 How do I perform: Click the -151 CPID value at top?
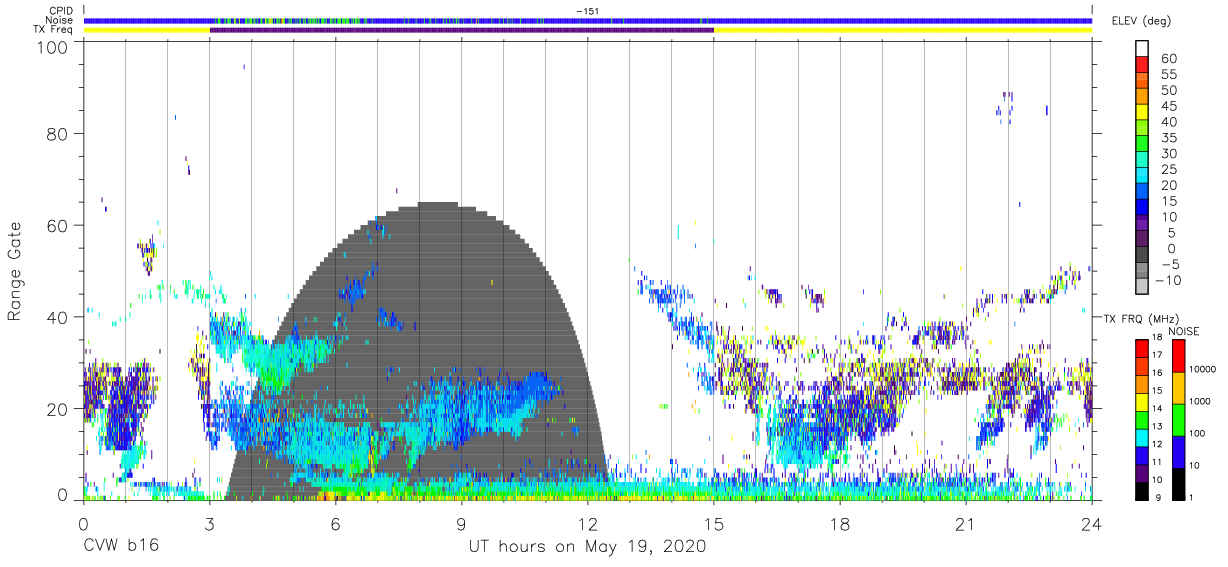click(587, 11)
